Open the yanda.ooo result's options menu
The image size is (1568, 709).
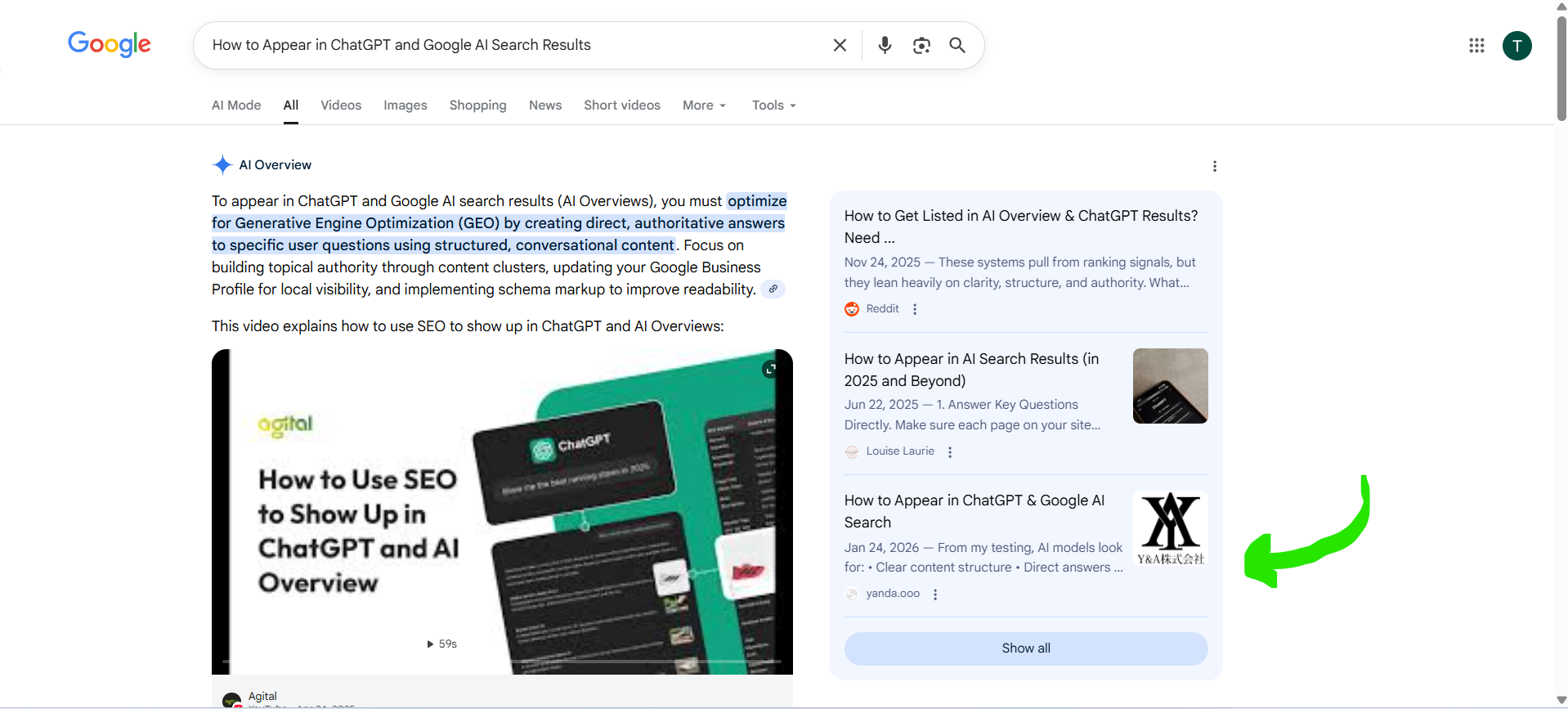coord(935,595)
